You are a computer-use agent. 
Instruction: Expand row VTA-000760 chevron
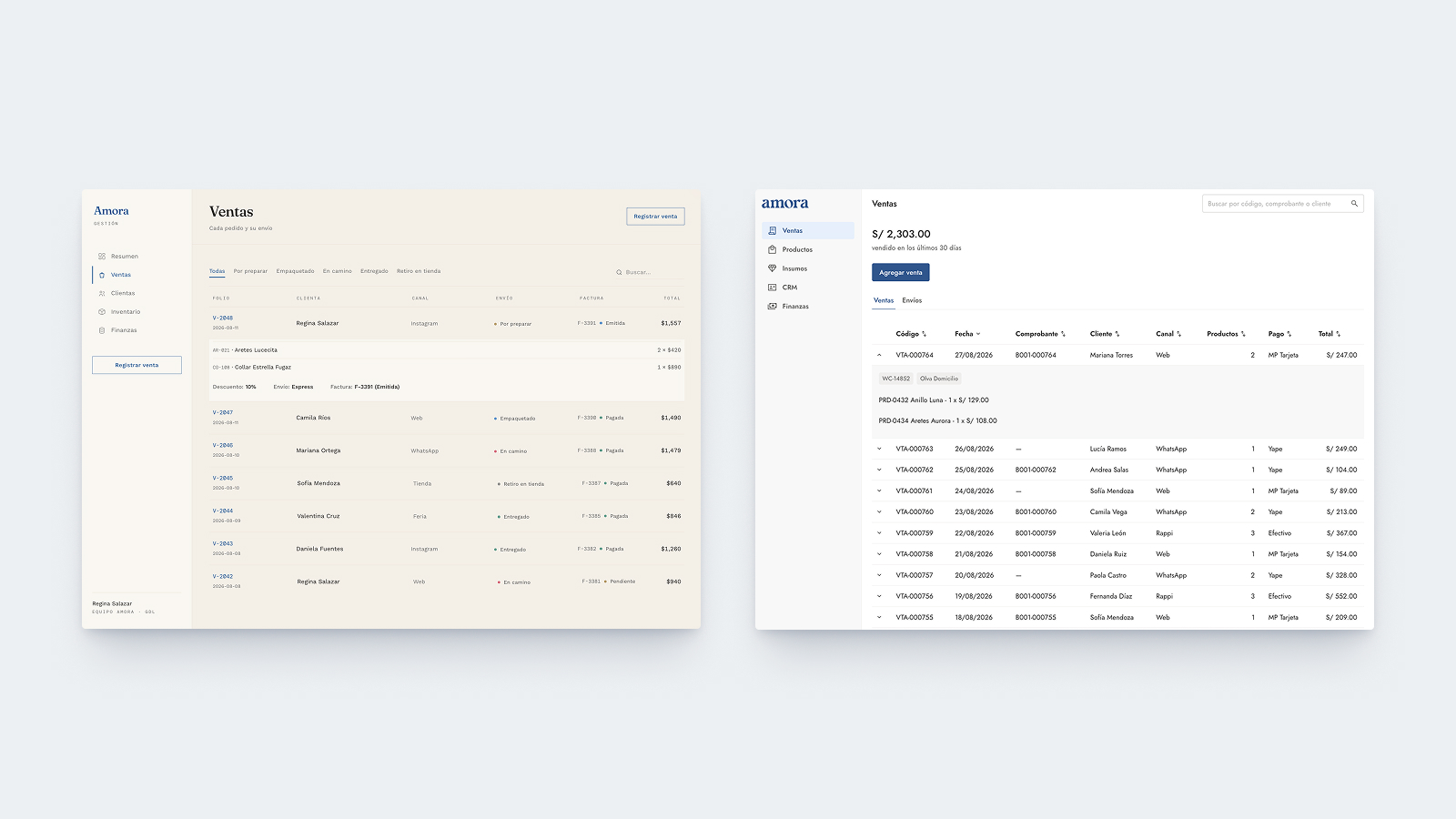pos(879,512)
